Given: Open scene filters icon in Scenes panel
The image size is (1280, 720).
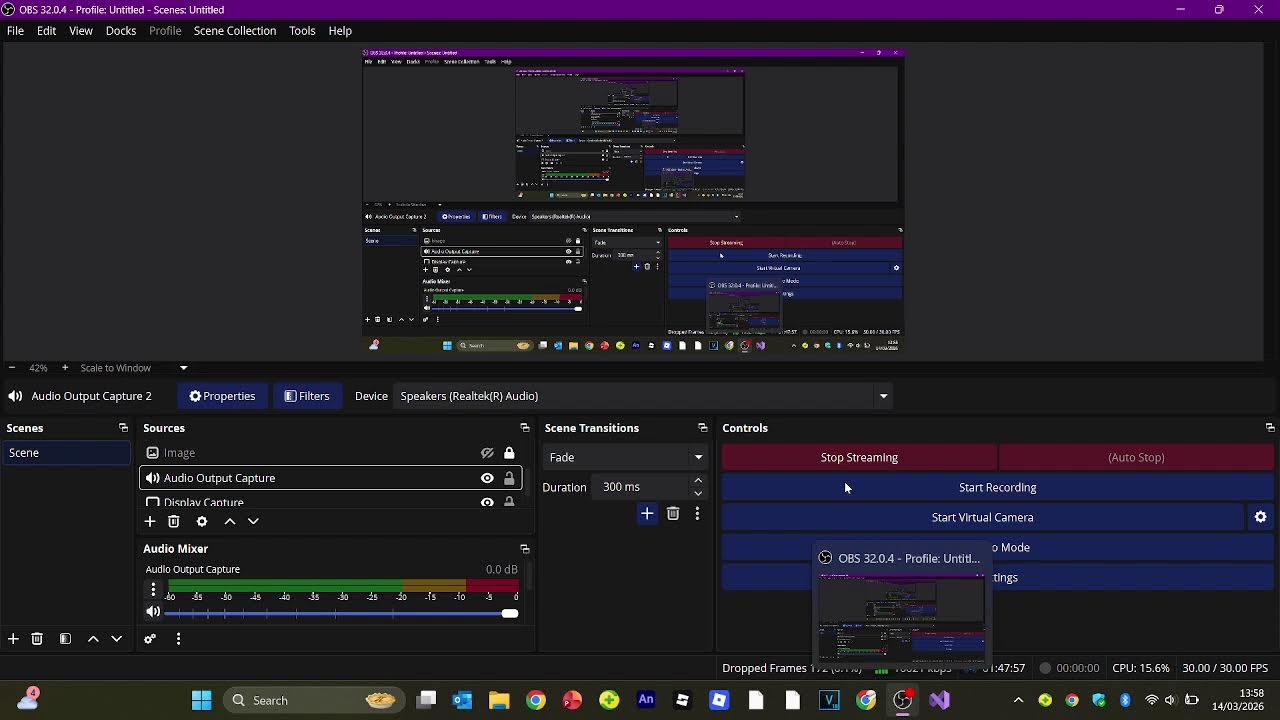Looking at the screenshot, I should click(x=65, y=639).
